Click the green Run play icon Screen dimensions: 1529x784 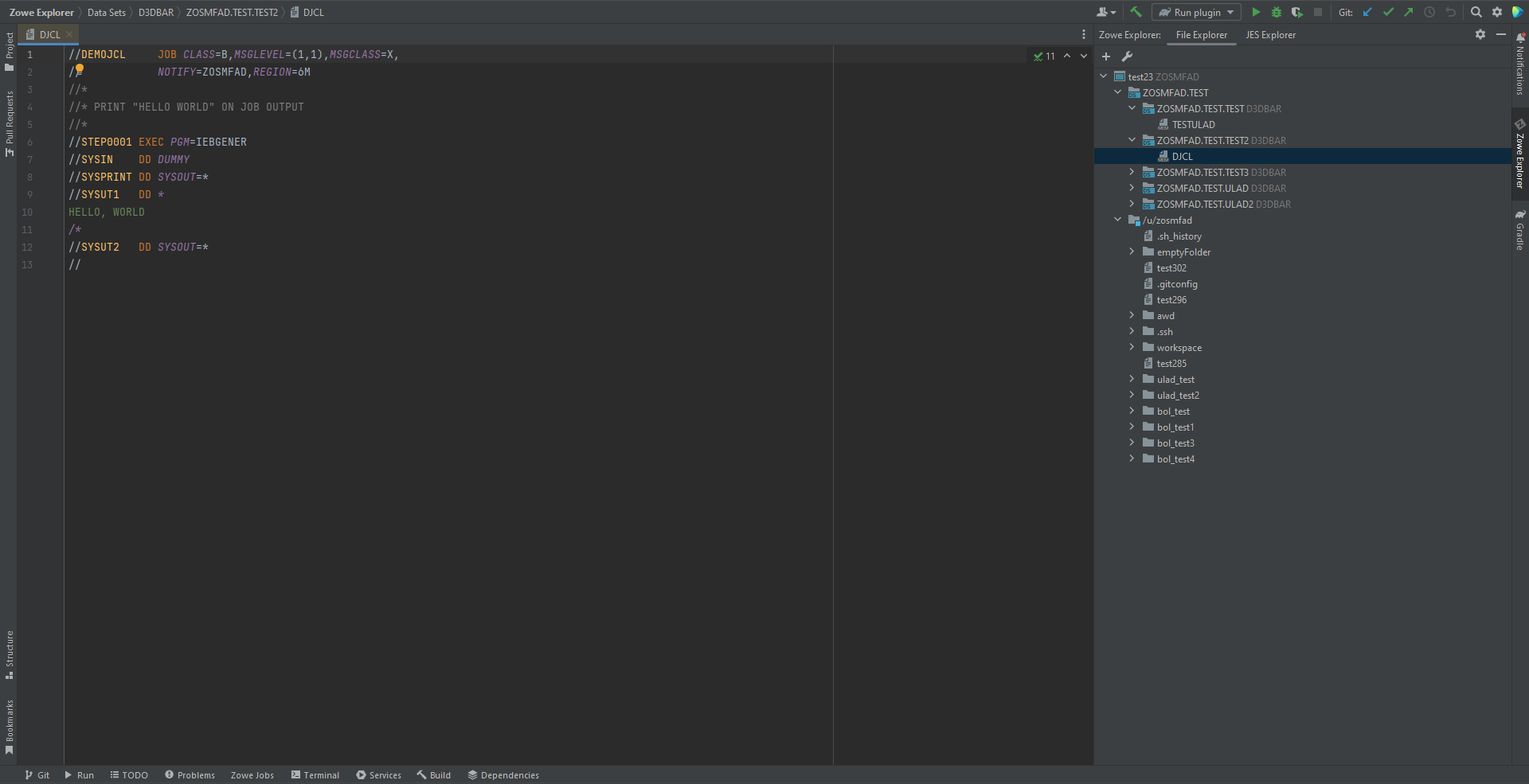tap(1256, 12)
